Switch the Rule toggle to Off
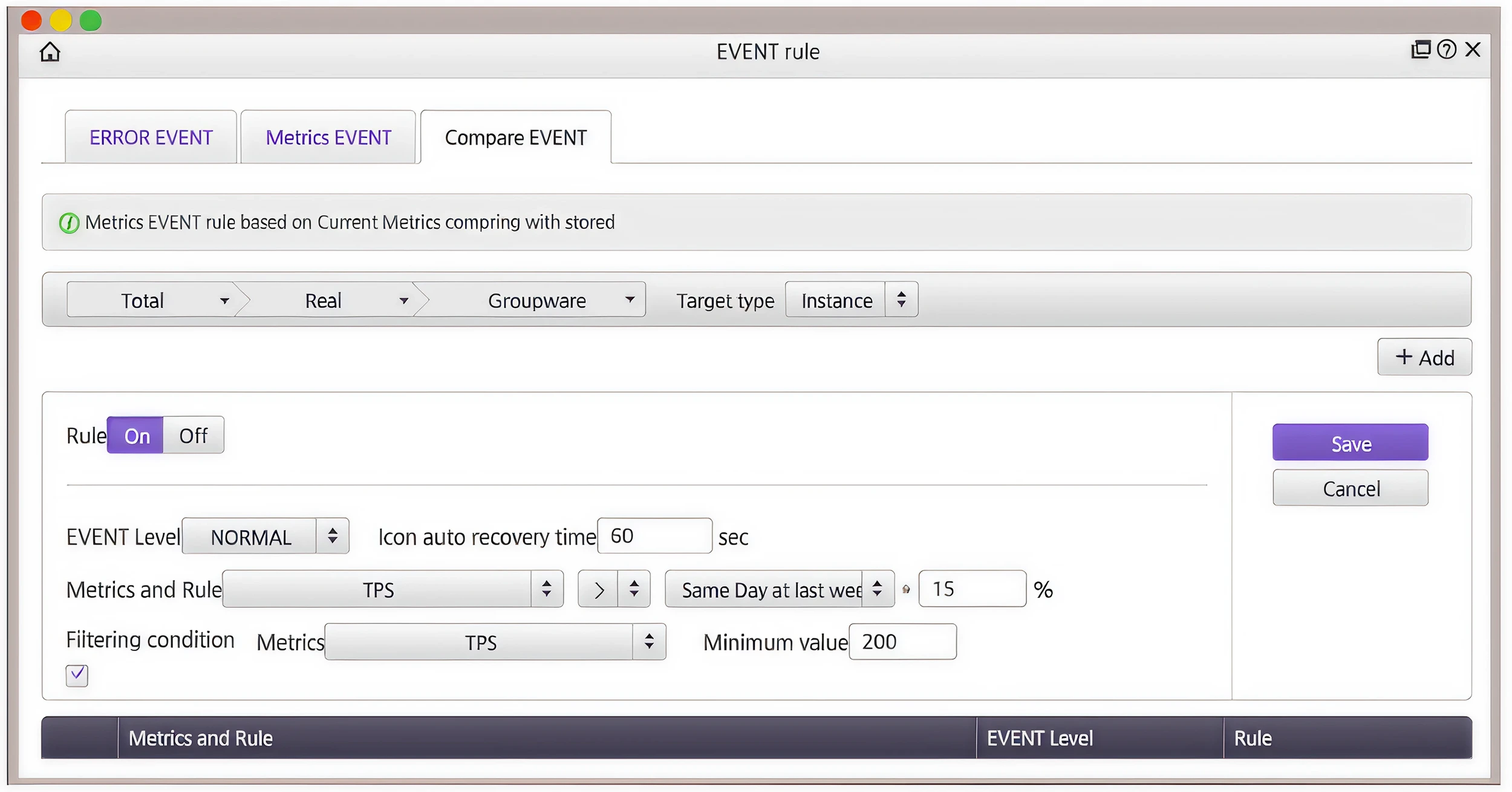 tap(194, 436)
